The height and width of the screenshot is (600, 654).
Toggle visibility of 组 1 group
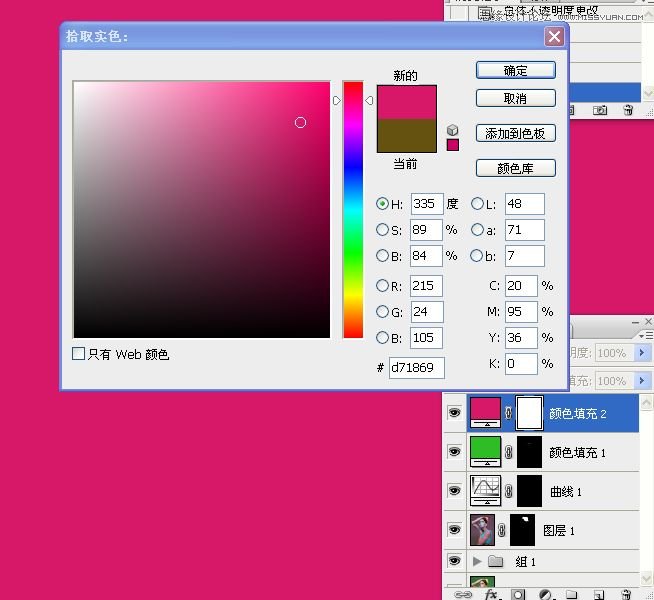tap(454, 561)
